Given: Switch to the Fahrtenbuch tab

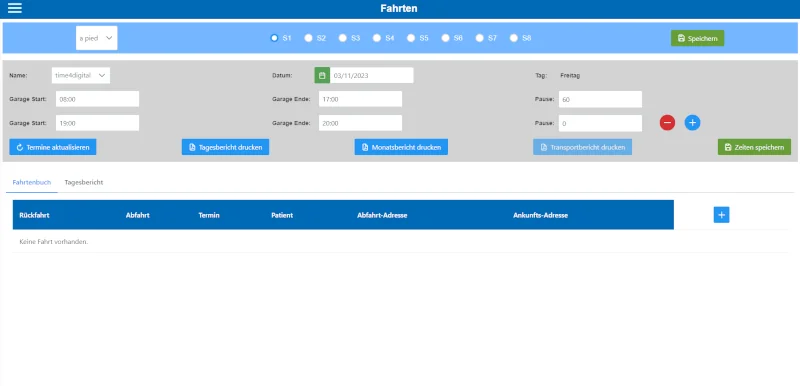Looking at the screenshot, I should tap(32, 183).
